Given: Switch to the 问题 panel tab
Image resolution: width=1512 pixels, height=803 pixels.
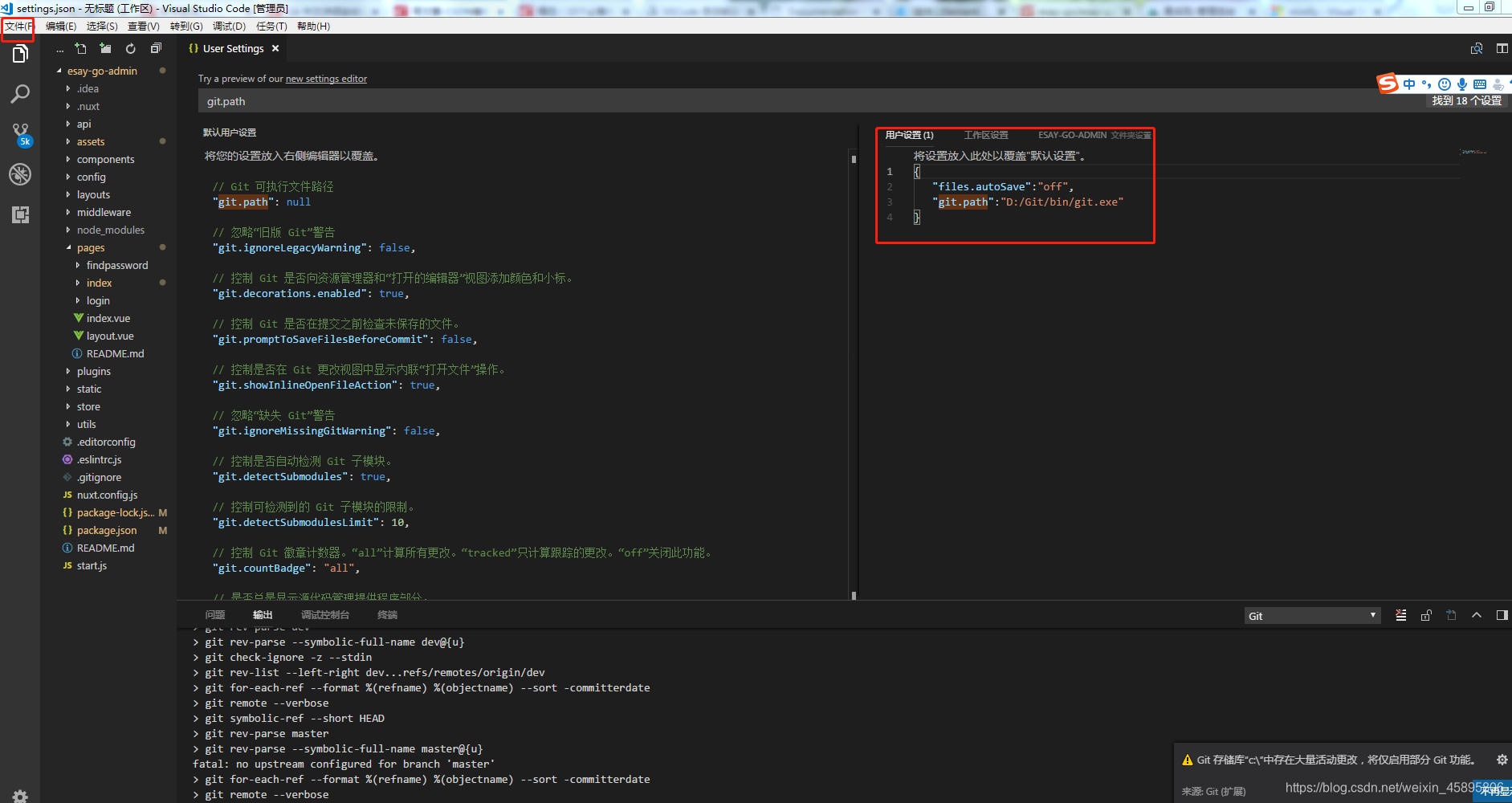Looking at the screenshot, I should click(215, 615).
